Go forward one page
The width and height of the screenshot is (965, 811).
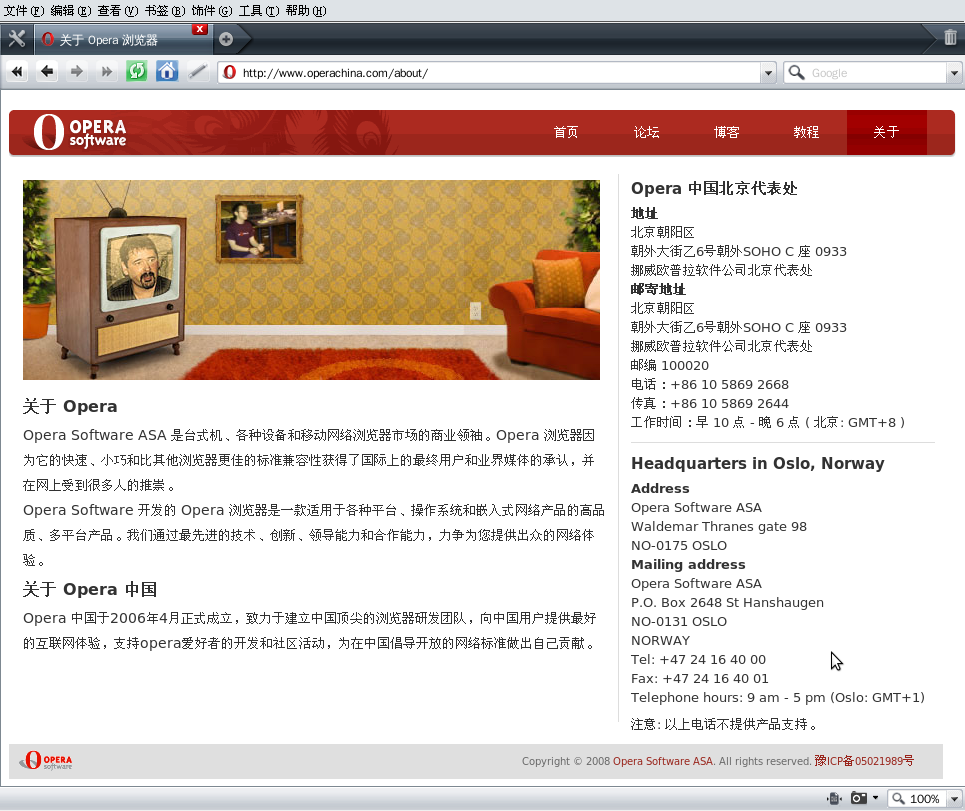point(76,72)
